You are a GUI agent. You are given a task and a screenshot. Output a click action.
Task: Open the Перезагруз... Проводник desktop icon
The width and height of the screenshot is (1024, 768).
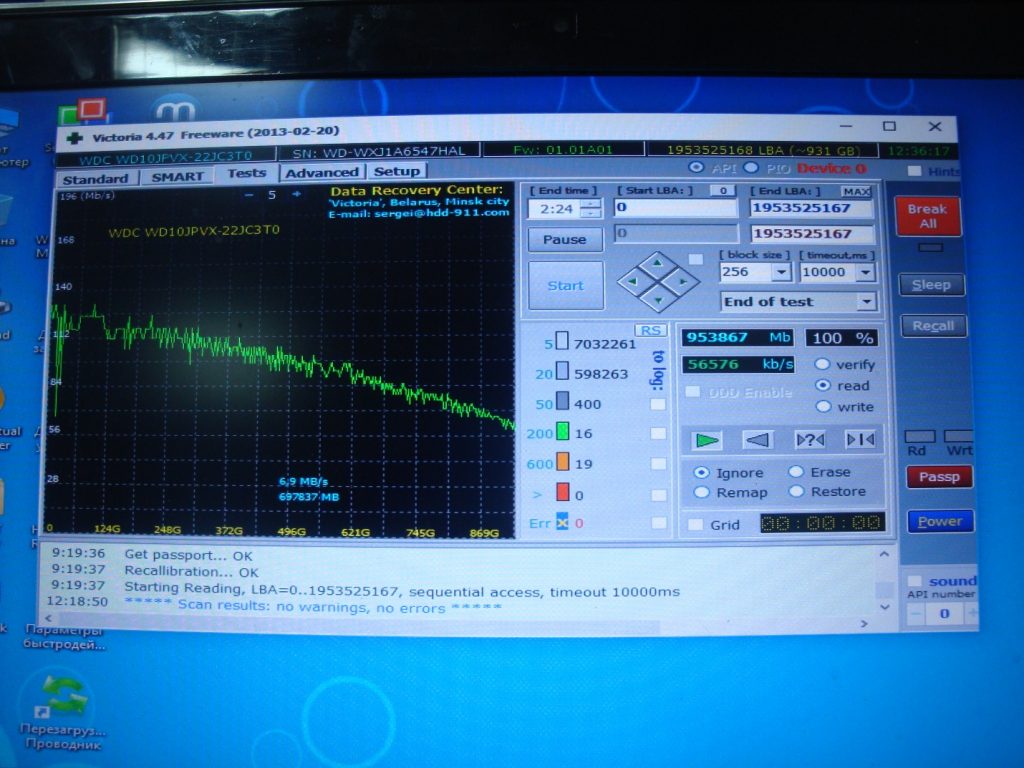(x=63, y=713)
